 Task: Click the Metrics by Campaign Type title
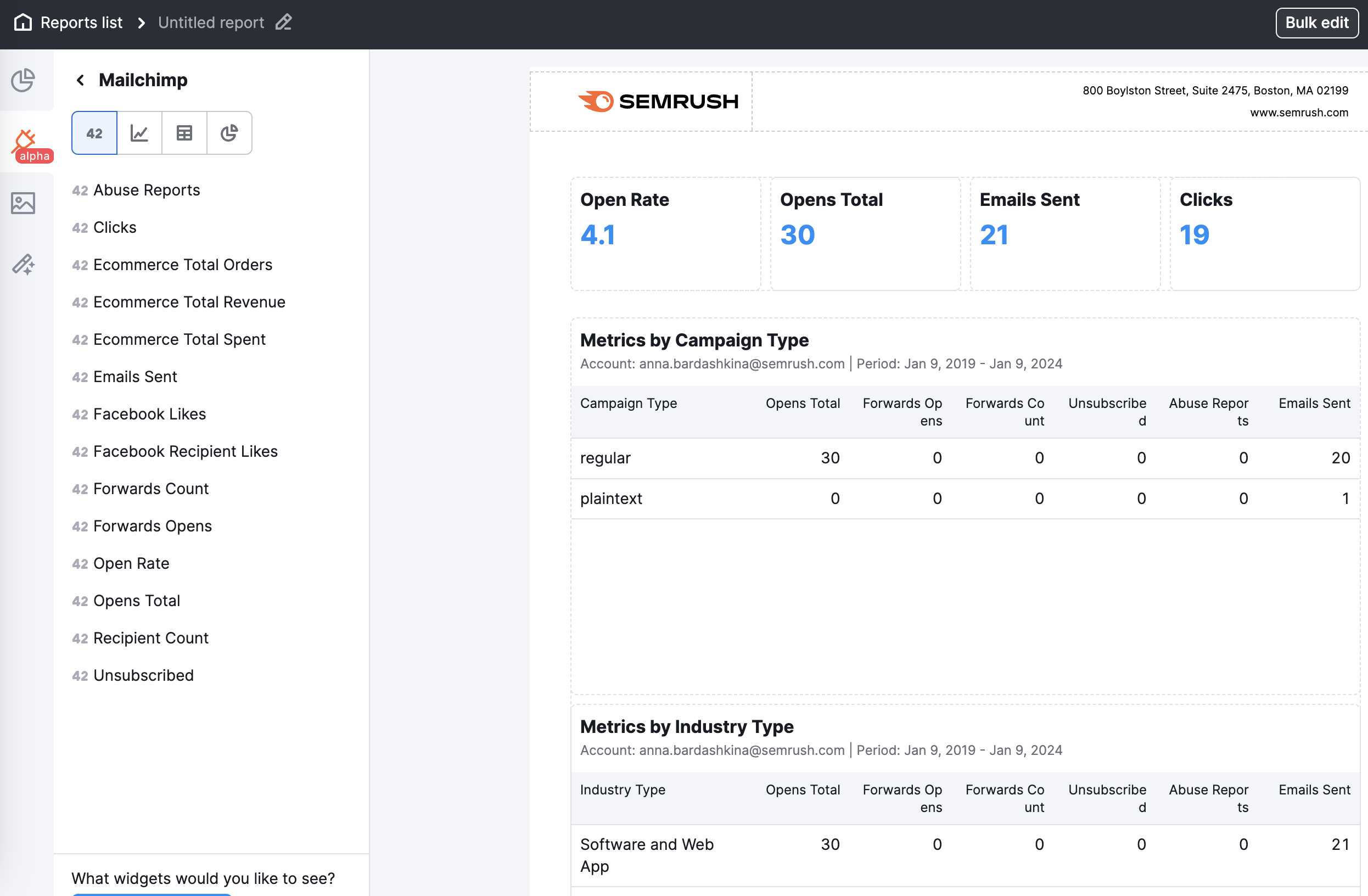pos(694,340)
